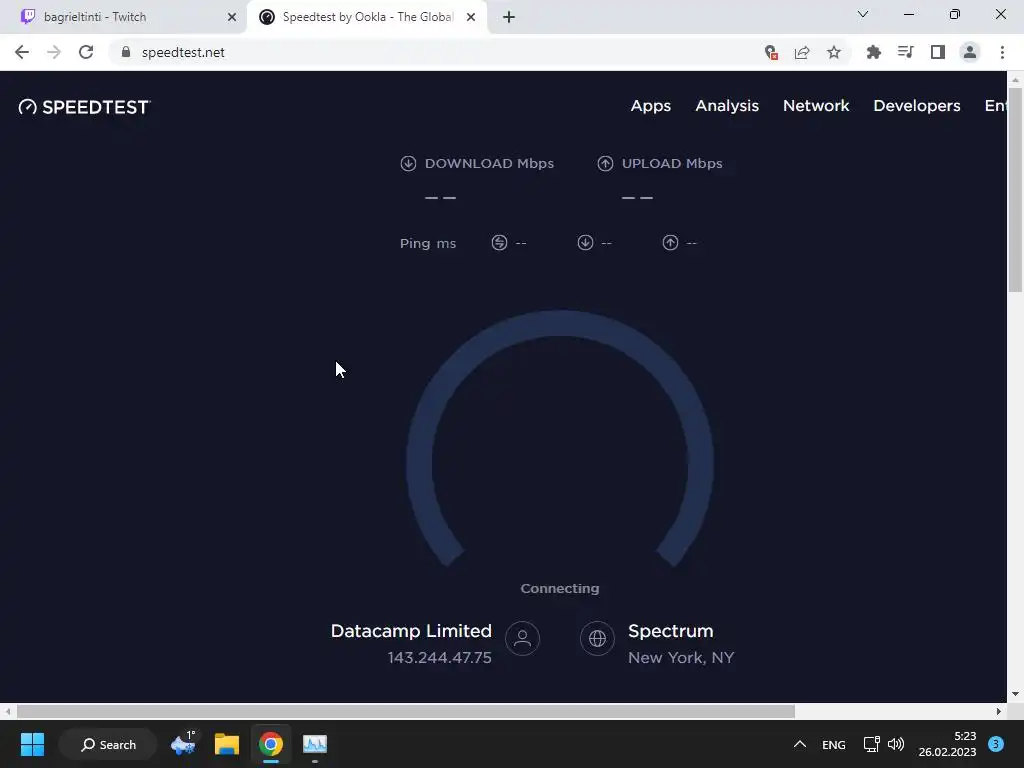Click the volume speaker icon in the tray
This screenshot has height=768, width=1024.
tap(896, 744)
